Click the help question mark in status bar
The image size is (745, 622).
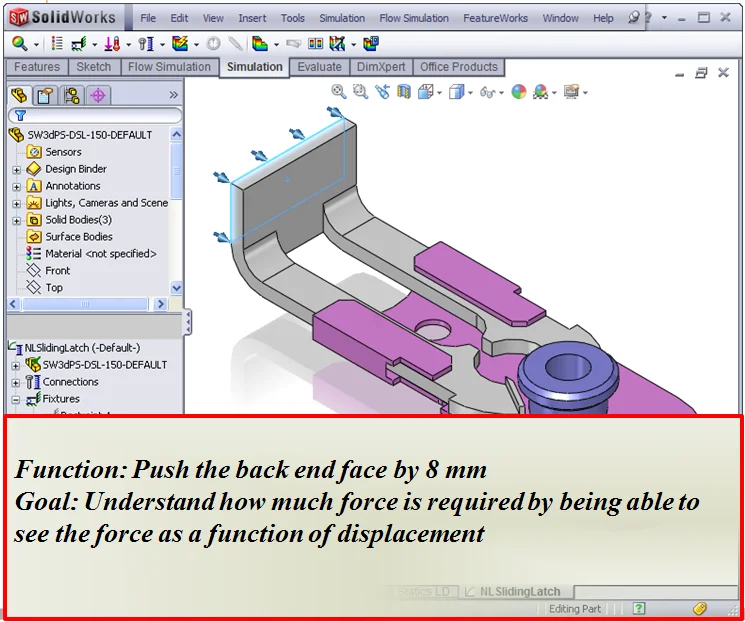[638, 608]
